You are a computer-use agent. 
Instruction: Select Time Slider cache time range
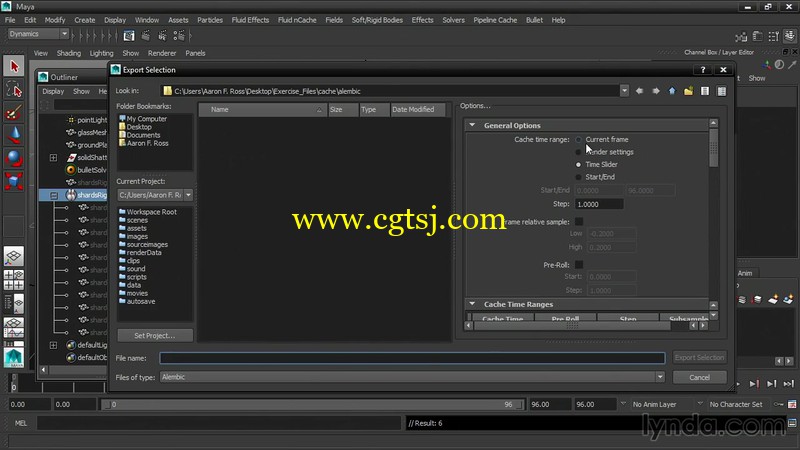click(x=578, y=164)
